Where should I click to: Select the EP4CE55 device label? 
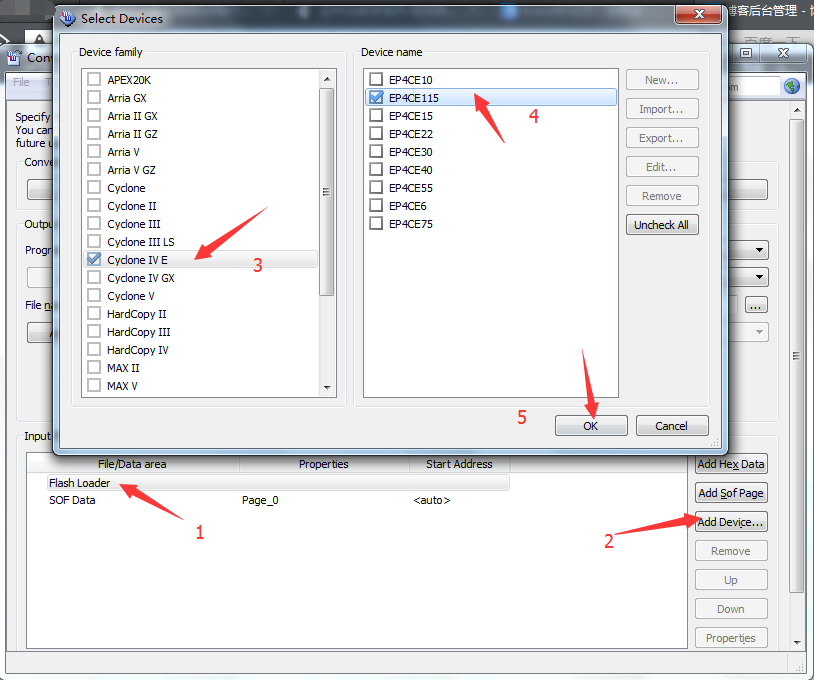[411, 188]
